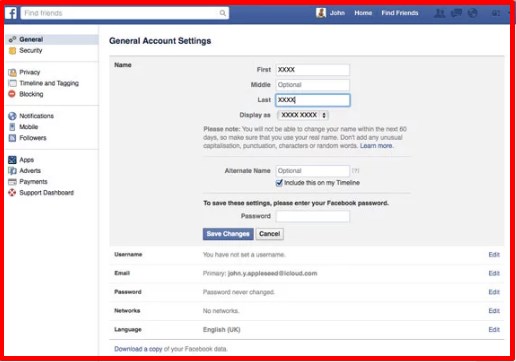The height and width of the screenshot is (362, 516).
Task: Open Followers settings
Action: pos(33,138)
